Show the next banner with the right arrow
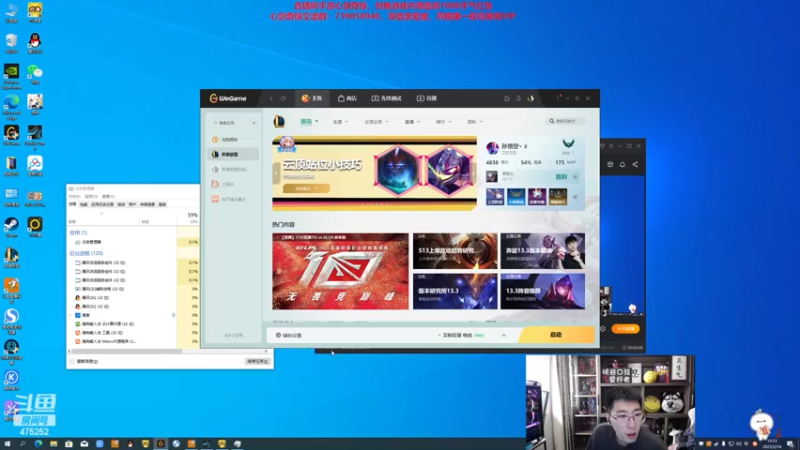Screen dimensions: 800x450 tap(473, 173)
